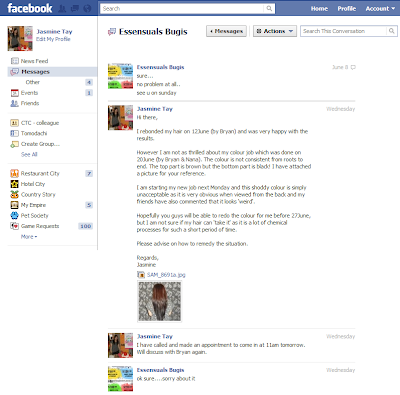This screenshot has width=400, height=395.
Task: Click the June 8 timestamp
Action: [340, 67]
